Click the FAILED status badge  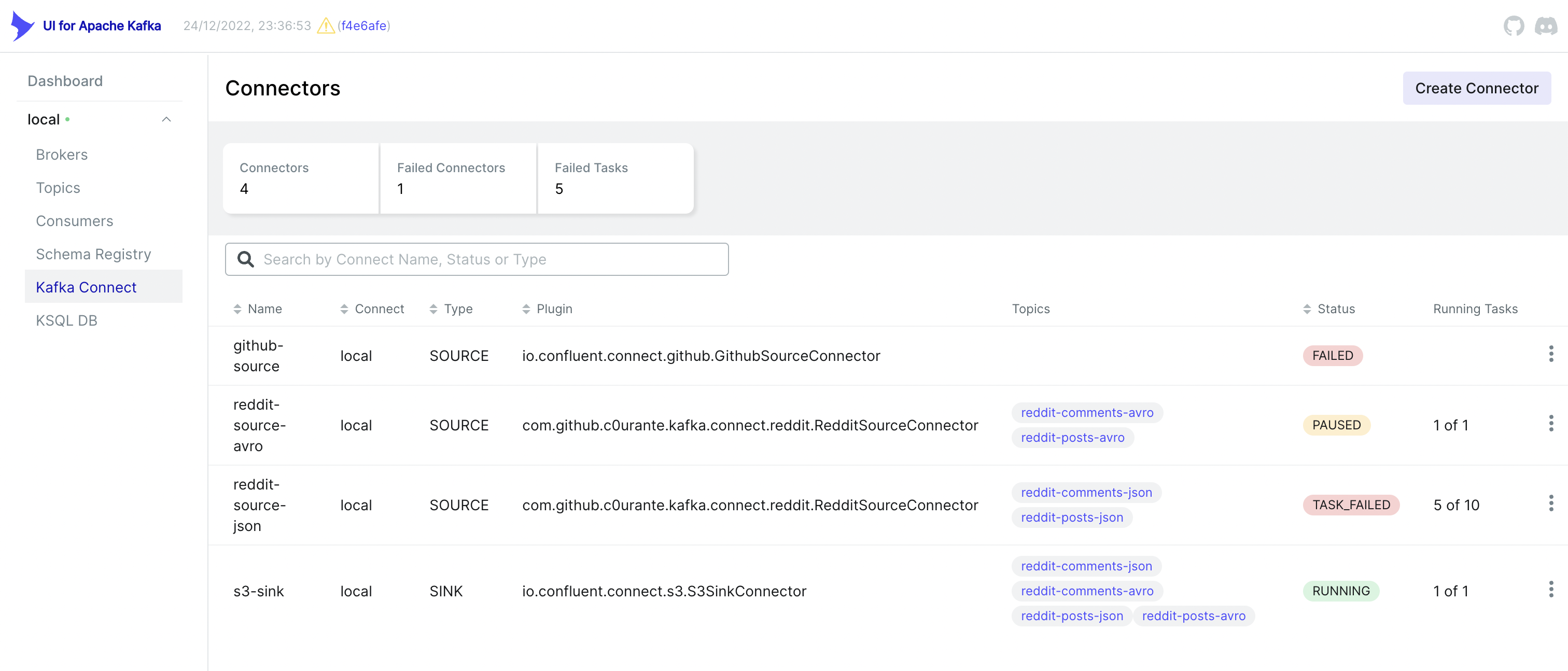coord(1332,356)
